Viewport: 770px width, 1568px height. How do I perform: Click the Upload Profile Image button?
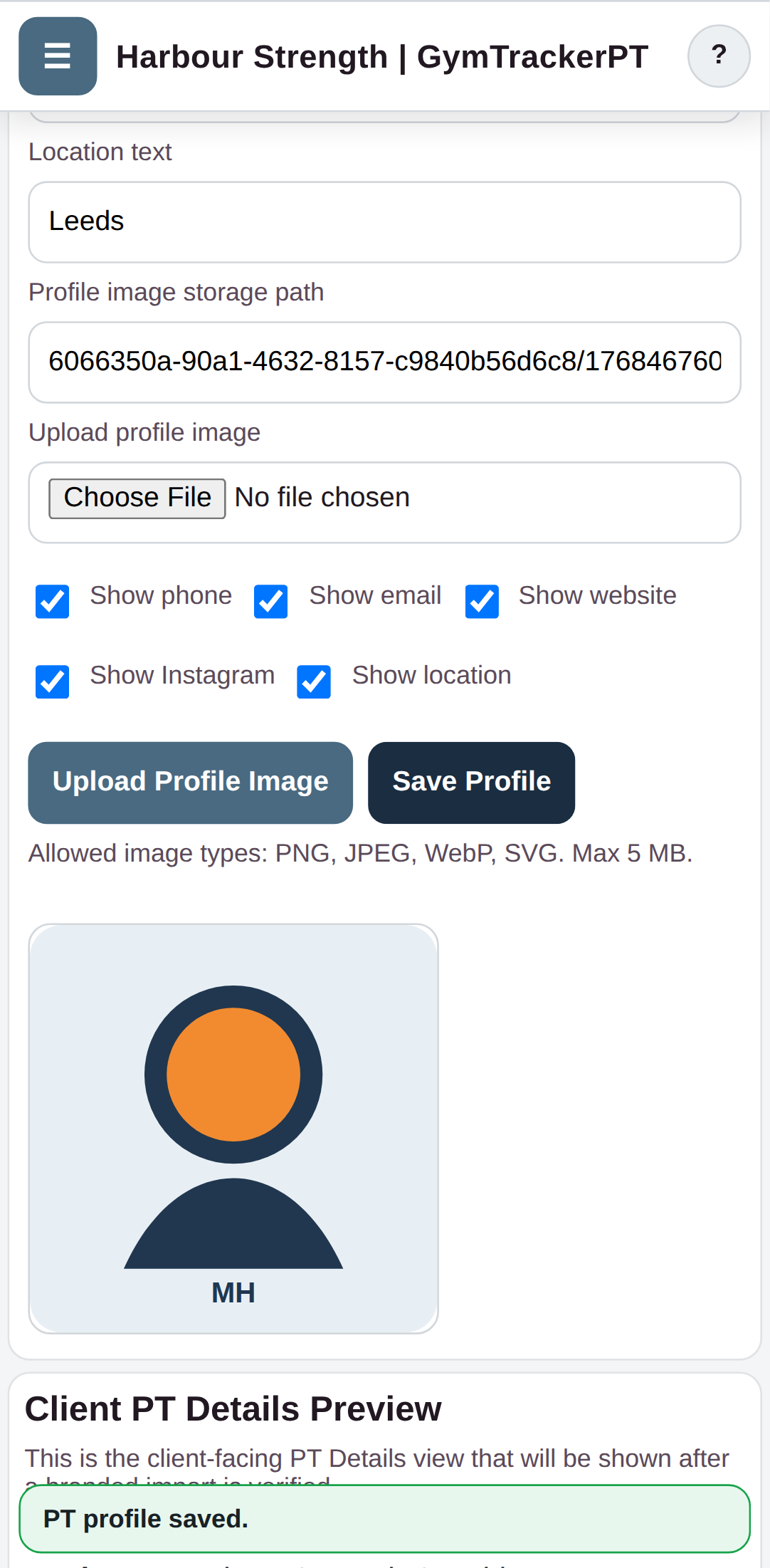point(190,781)
